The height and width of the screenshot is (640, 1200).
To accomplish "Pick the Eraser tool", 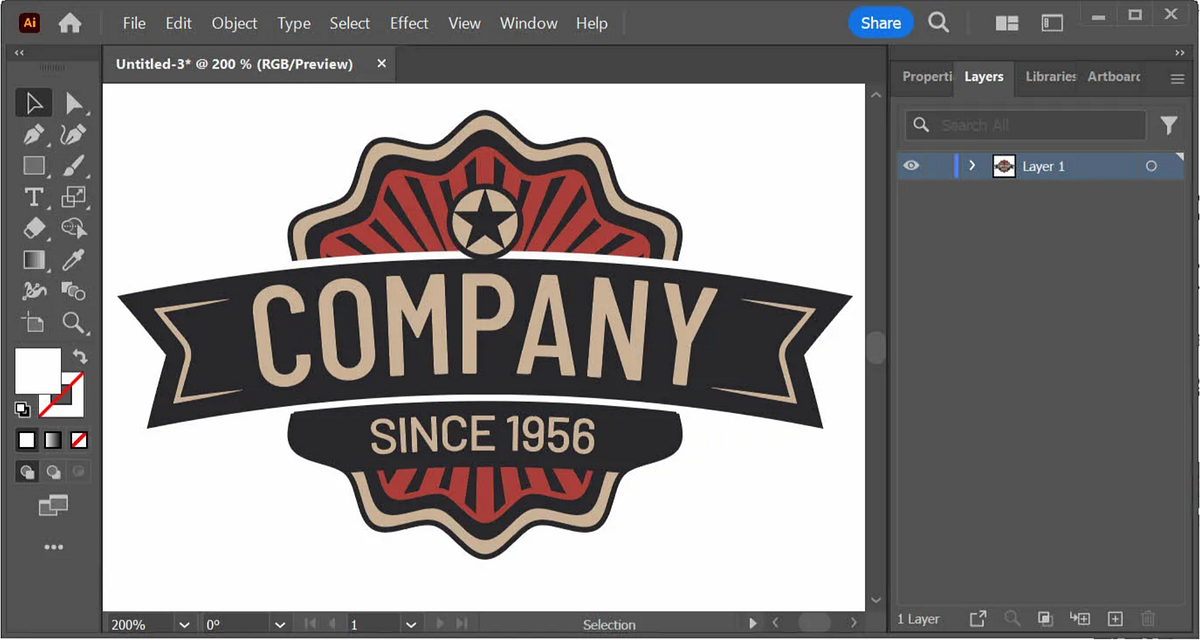I will [34, 229].
